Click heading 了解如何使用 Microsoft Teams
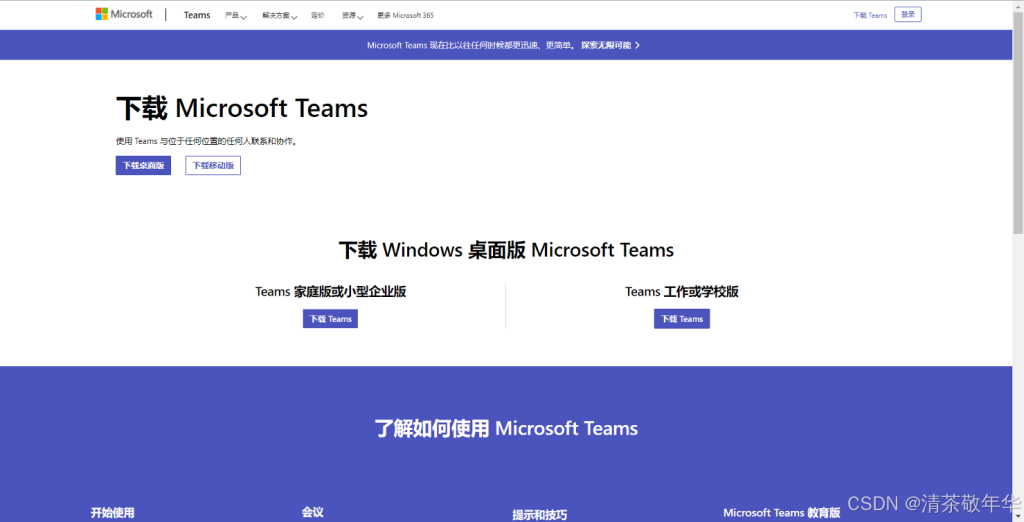Image resolution: width=1024 pixels, height=522 pixels. pos(506,429)
